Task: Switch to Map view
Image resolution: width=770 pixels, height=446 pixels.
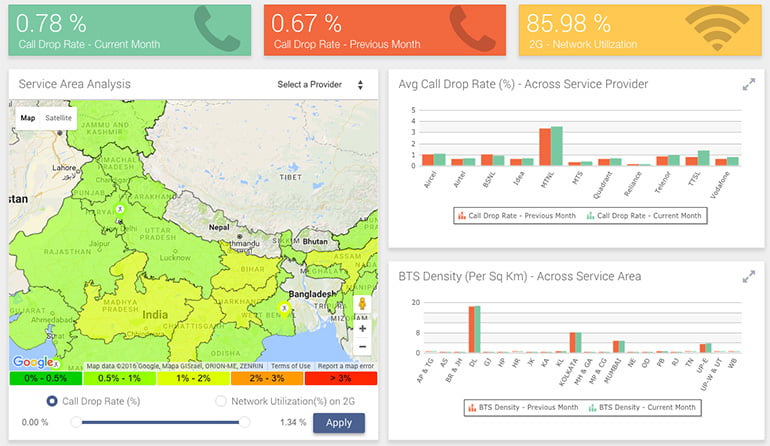Action: (28, 118)
